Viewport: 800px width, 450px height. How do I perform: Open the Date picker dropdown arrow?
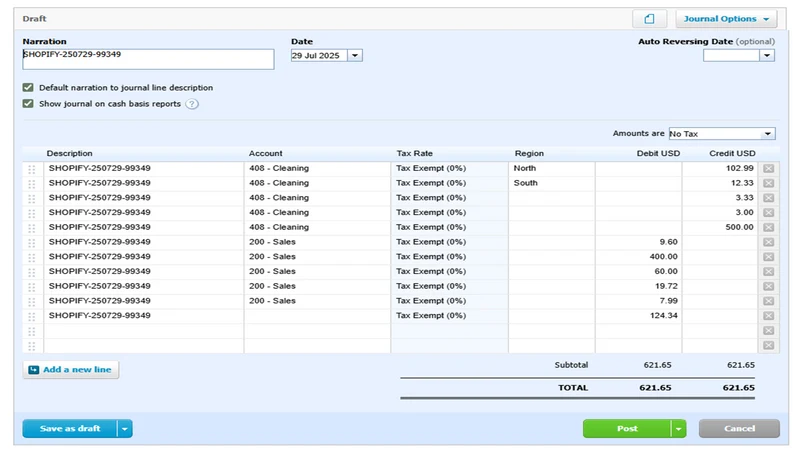355,56
